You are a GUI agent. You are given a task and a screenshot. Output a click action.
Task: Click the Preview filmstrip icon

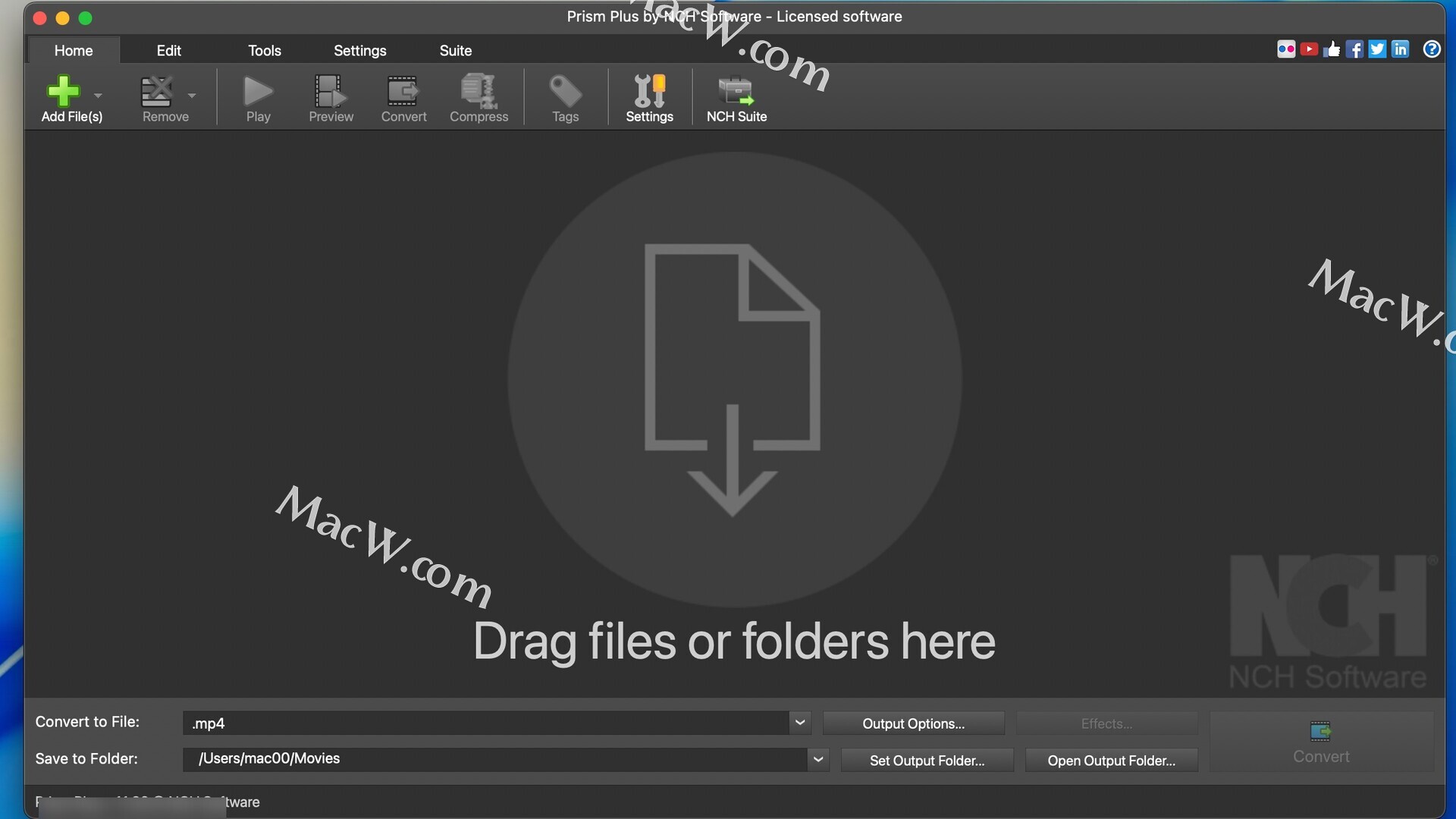[x=331, y=91]
